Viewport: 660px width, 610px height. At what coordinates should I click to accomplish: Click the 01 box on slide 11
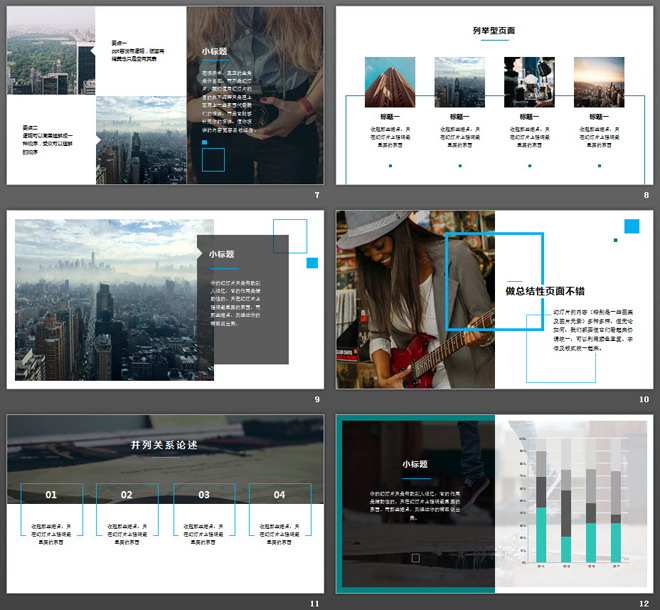[51, 509]
